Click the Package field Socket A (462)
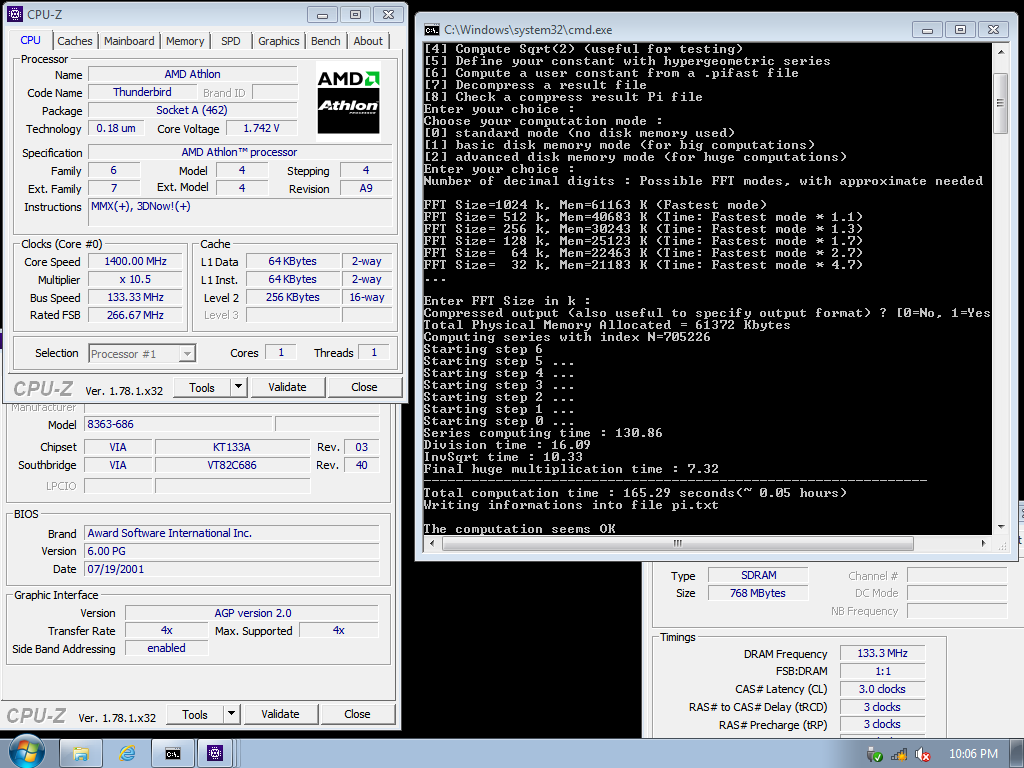This screenshot has height=768, width=1024. click(192, 110)
